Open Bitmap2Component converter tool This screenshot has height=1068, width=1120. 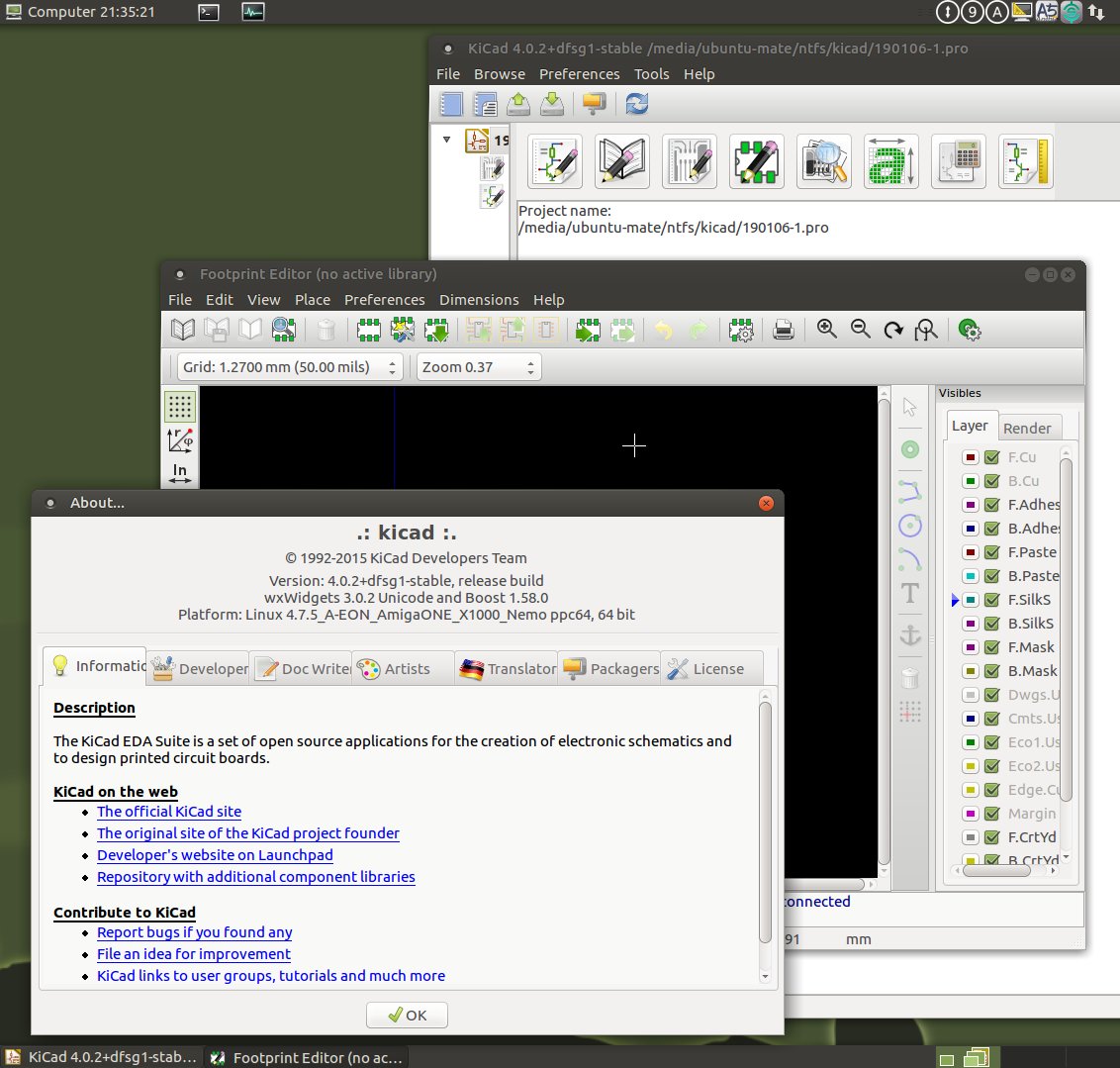[890, 161]
